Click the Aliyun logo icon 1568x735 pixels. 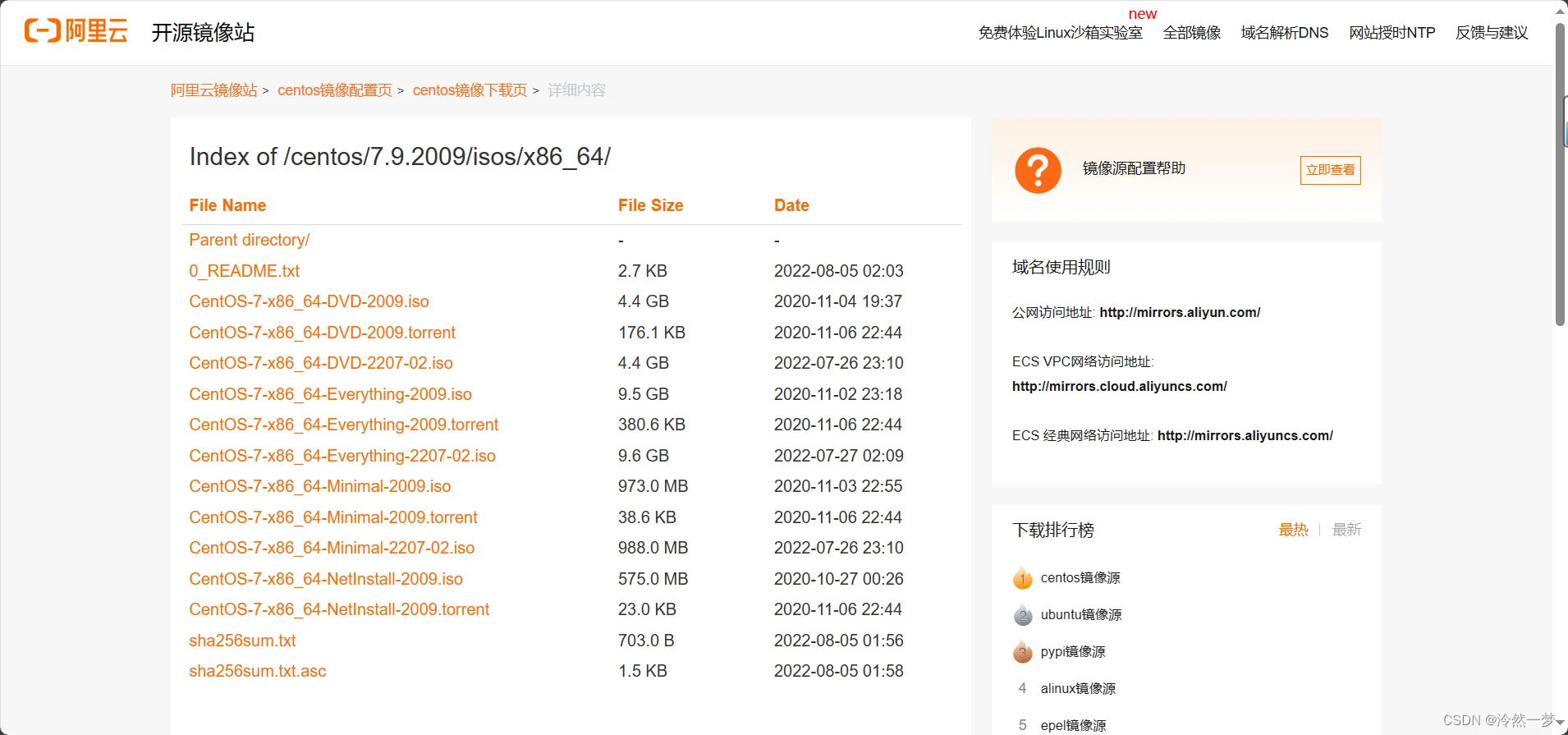(x=43, y=31)
